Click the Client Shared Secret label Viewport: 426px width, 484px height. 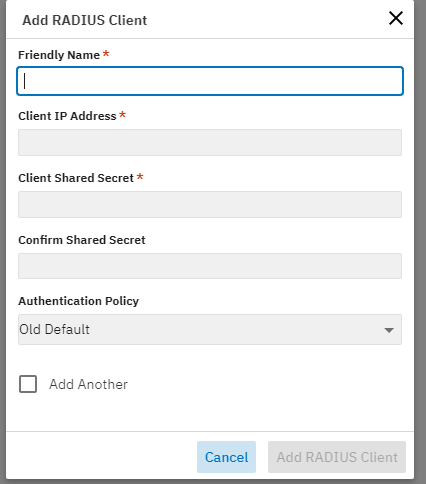(x=76, y=178)
